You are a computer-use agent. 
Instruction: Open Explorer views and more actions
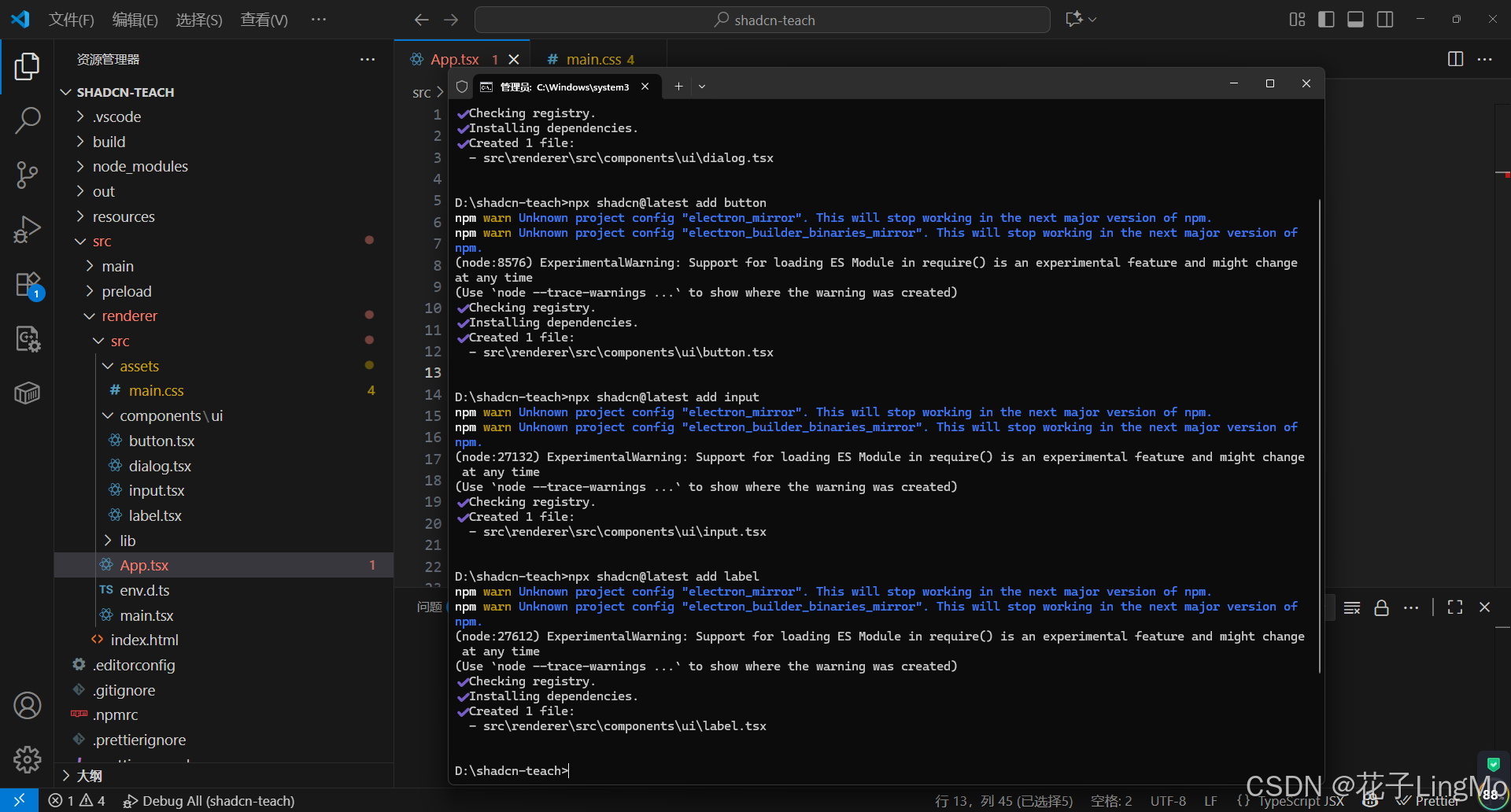click(368, 59)
